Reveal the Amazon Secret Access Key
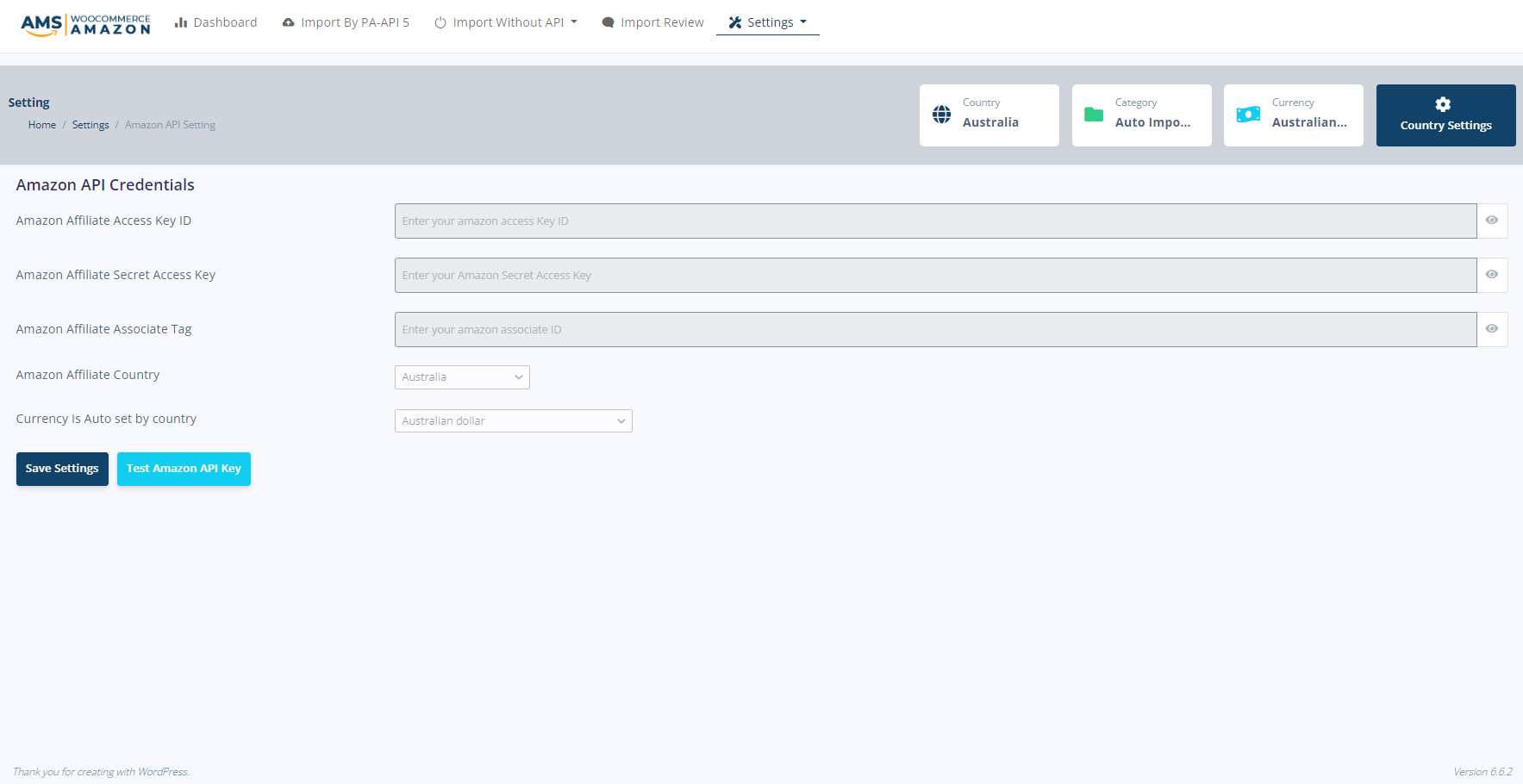The height and width of the screenshot is (784, 1523). tap(1492, 275)
